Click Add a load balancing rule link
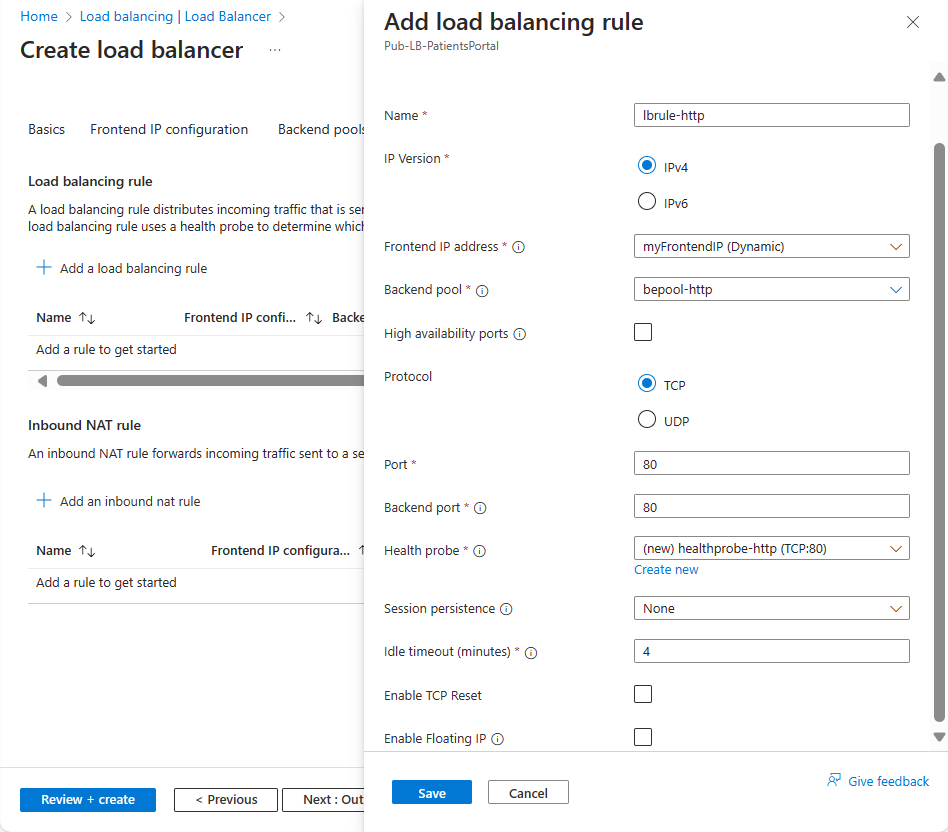The width and height of the screenshot is (948, 832). [133, 268]
